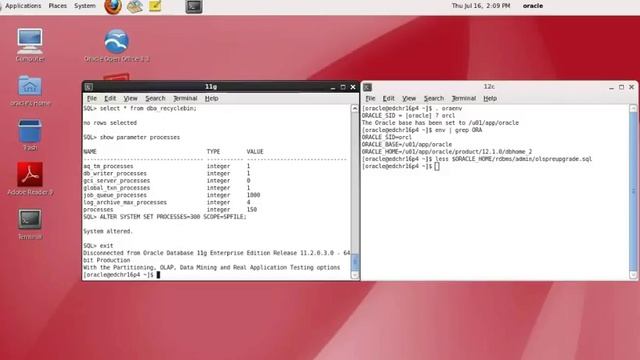This screenshot has height=360, width=640.
Task: Click the 12c window title bar
Action: (x=489, y=87)
